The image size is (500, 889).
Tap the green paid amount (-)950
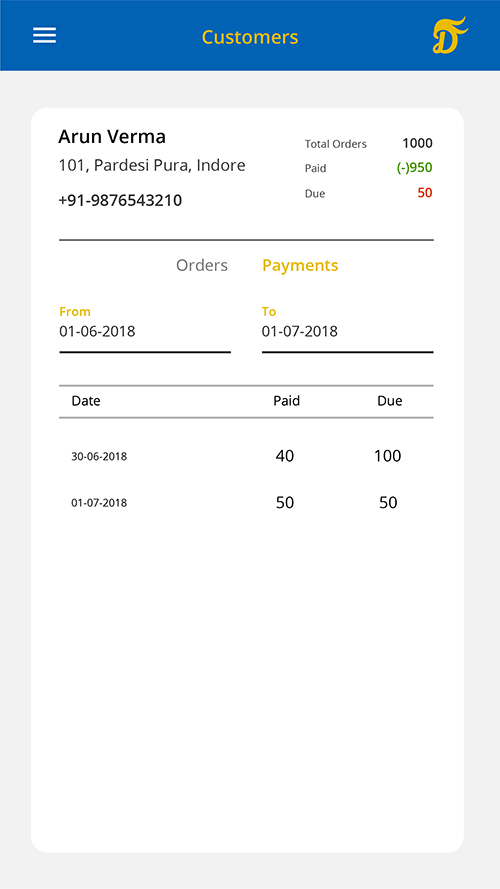click(414, 168)
